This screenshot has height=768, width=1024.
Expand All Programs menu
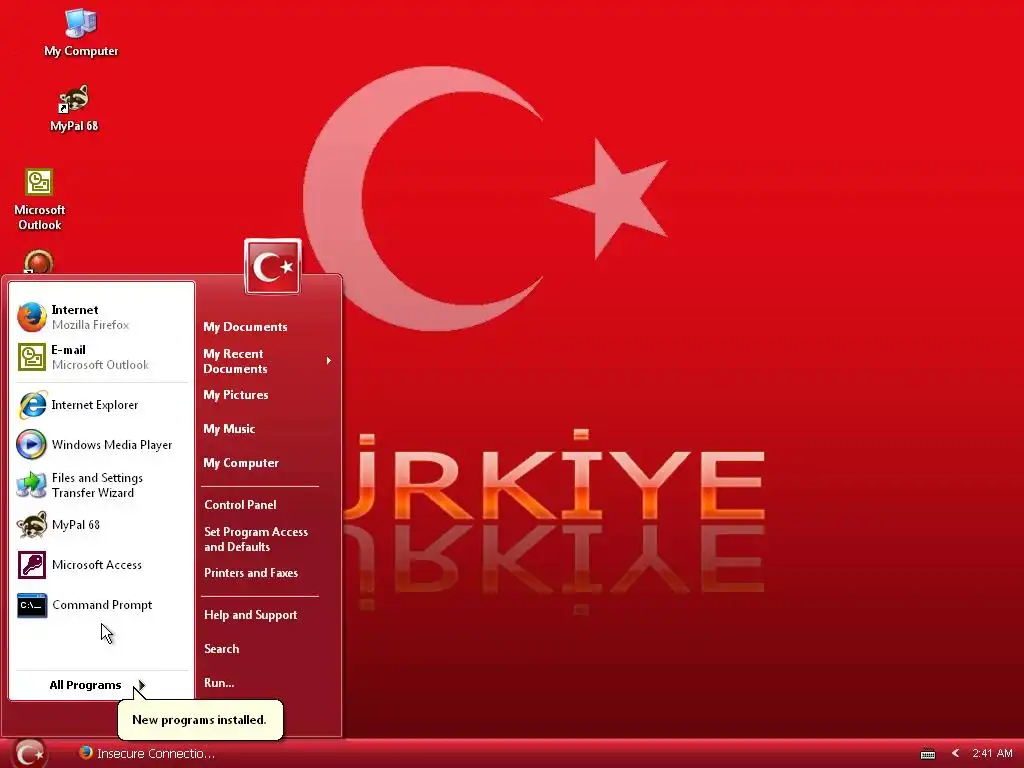pyautogui.click(x=99, y=685)
